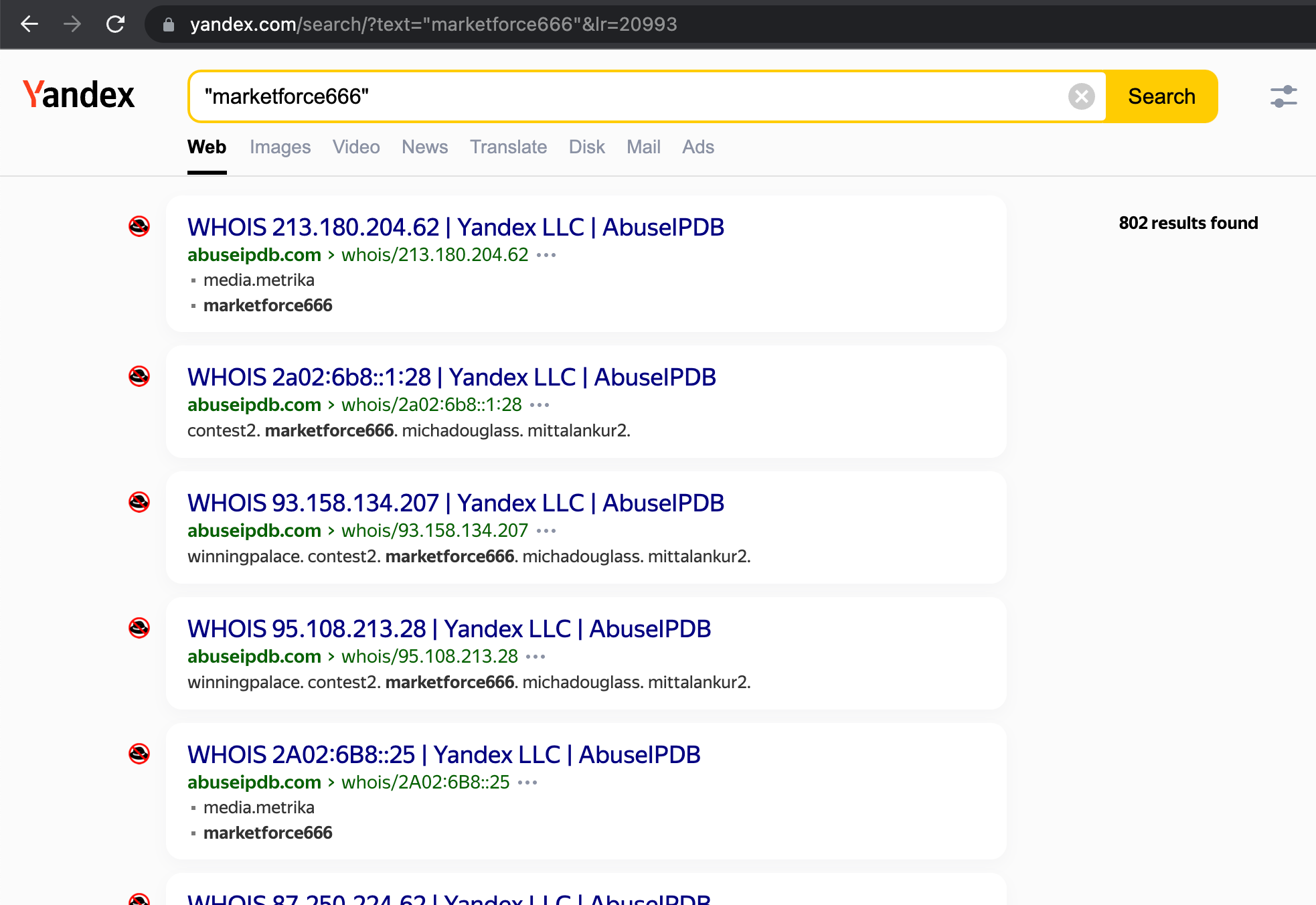1316x905 pixels.
Task: Click the whois/213.180.204.62 URL path
Action: (434, 255)
